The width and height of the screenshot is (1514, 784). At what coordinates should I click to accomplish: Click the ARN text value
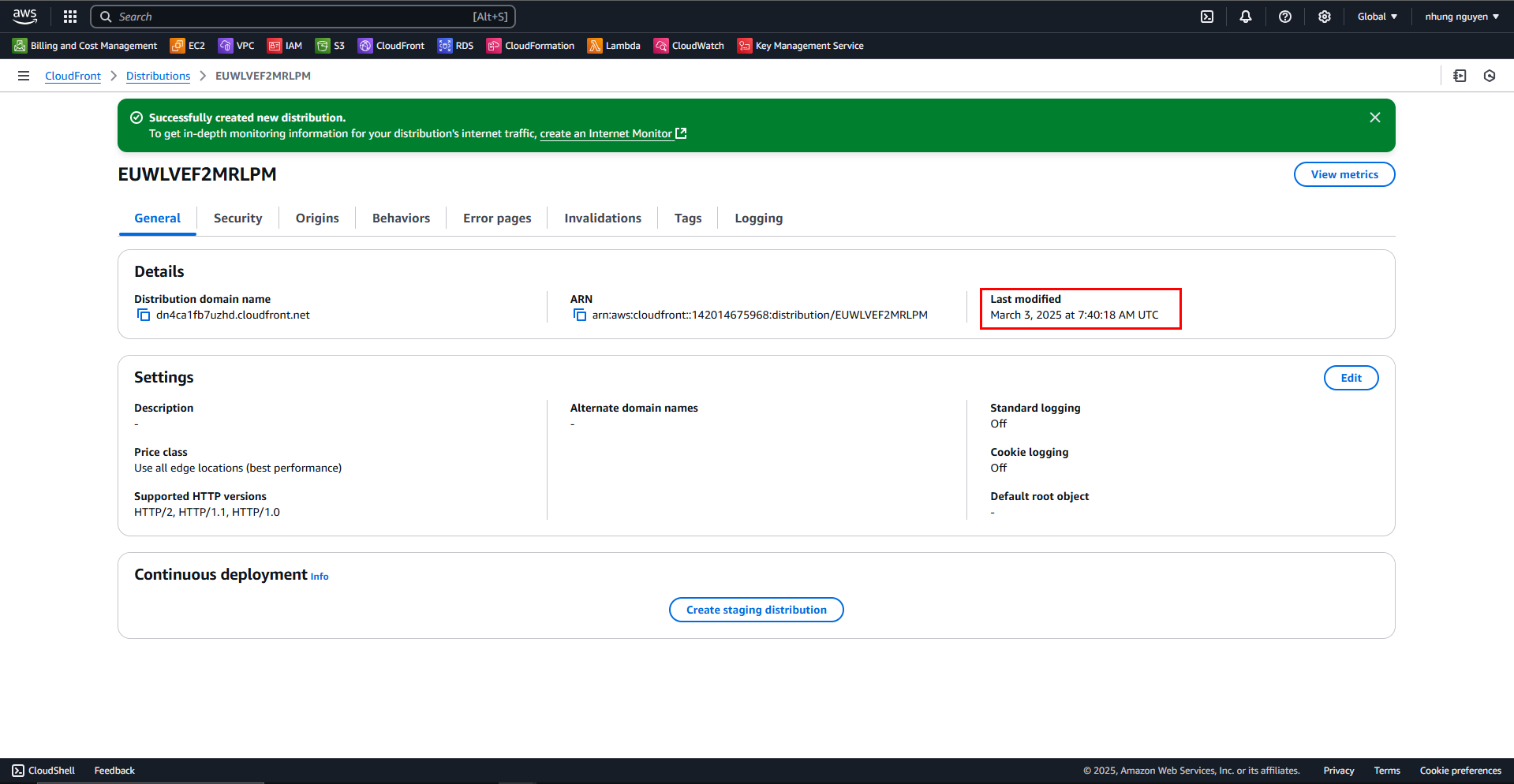760,315
